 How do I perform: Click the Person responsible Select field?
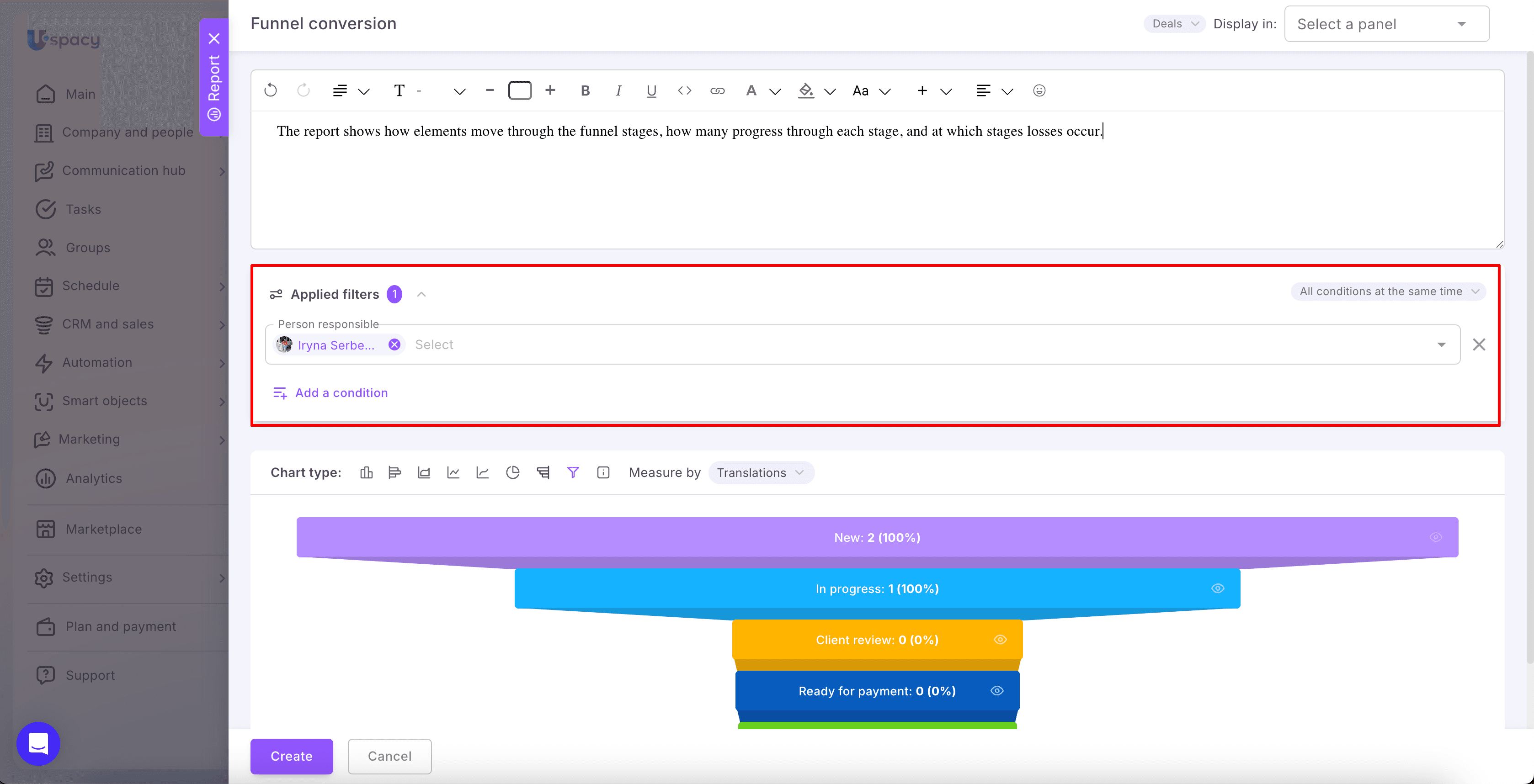point(862,344)
